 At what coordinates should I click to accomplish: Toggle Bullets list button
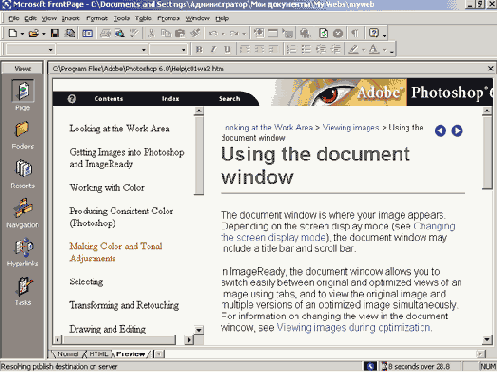[x=306, y=49]
